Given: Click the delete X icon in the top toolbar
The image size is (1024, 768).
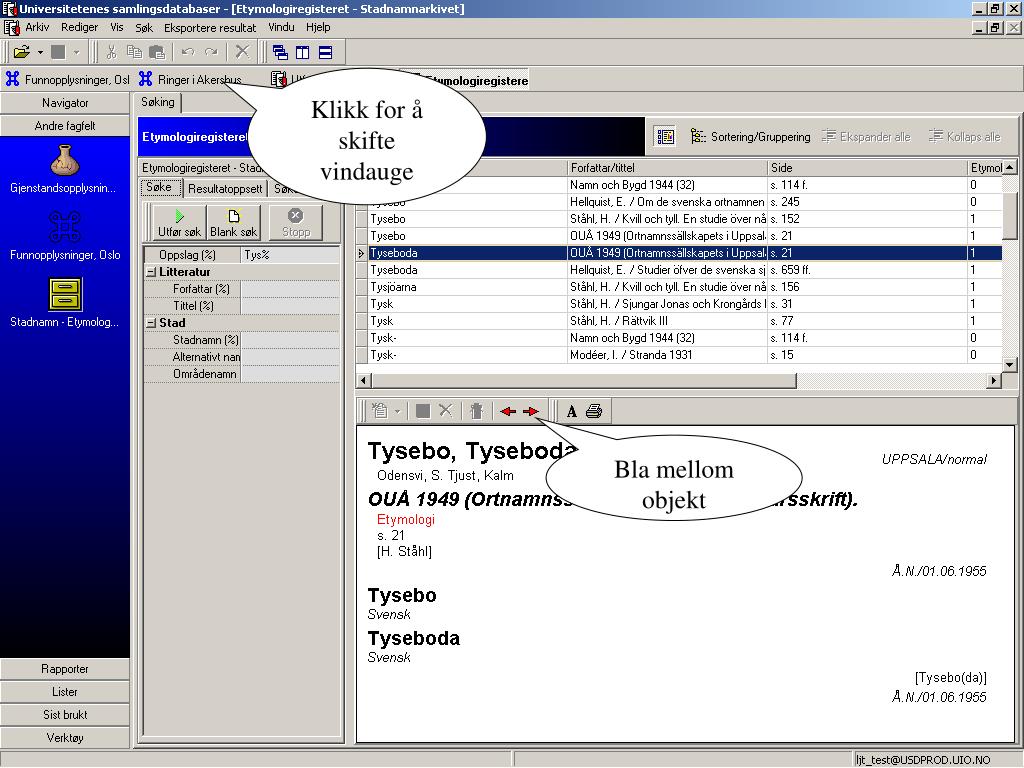Looking at the screenshot, I should click(242, 52).
